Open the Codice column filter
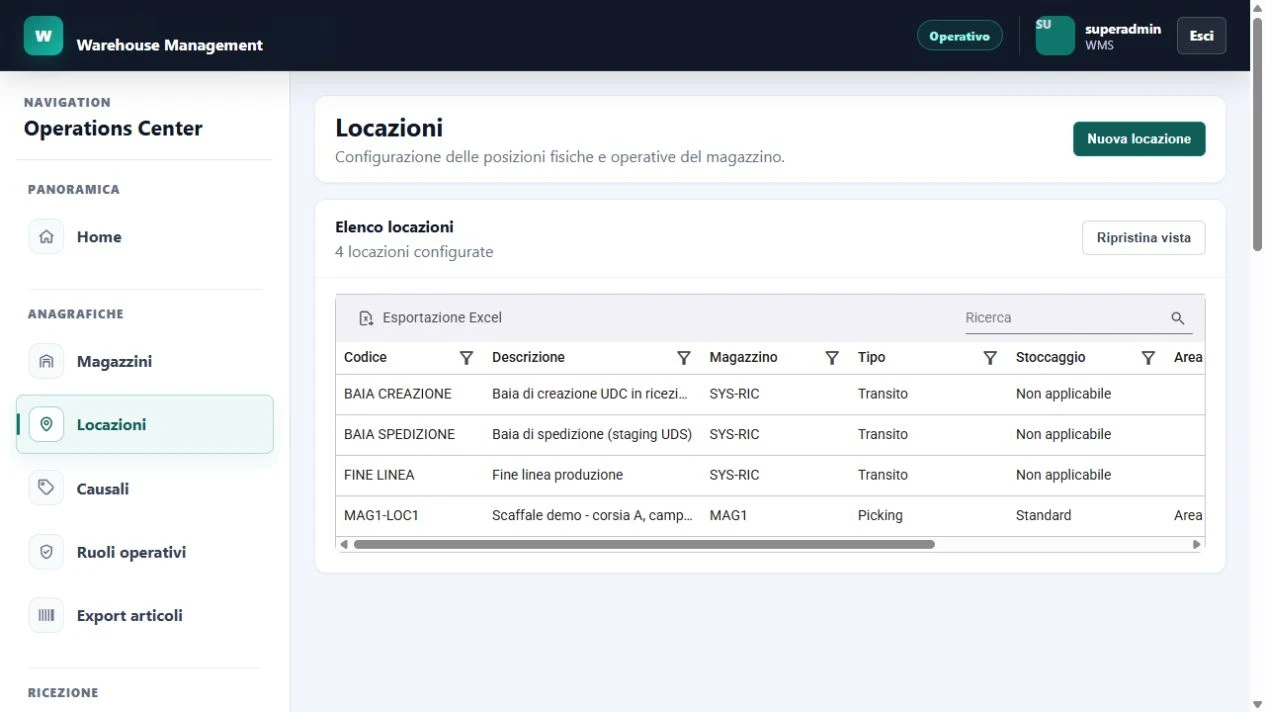 point(466,358)
